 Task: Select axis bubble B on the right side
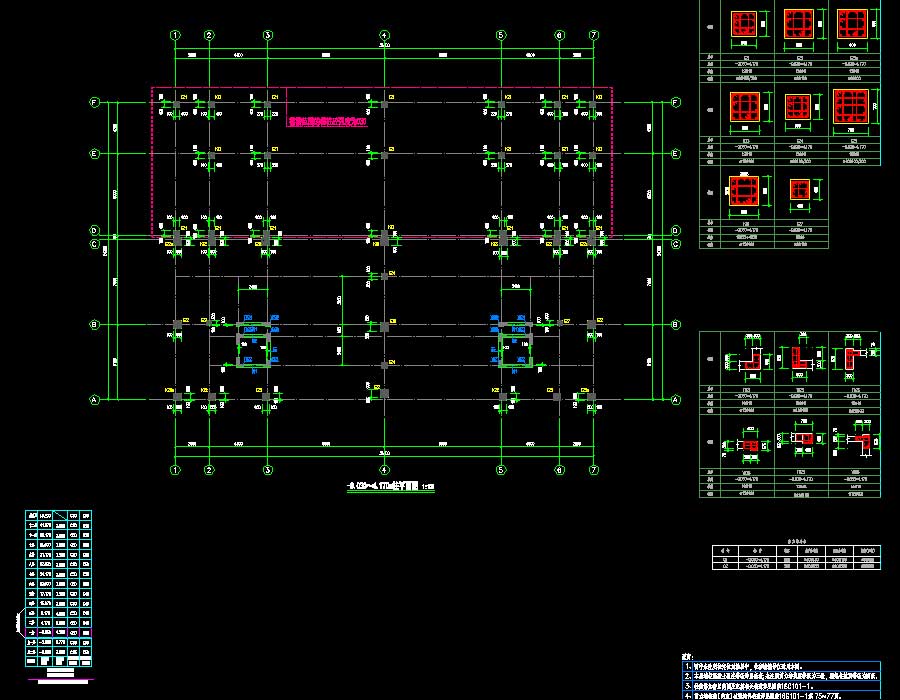[676, 325]
